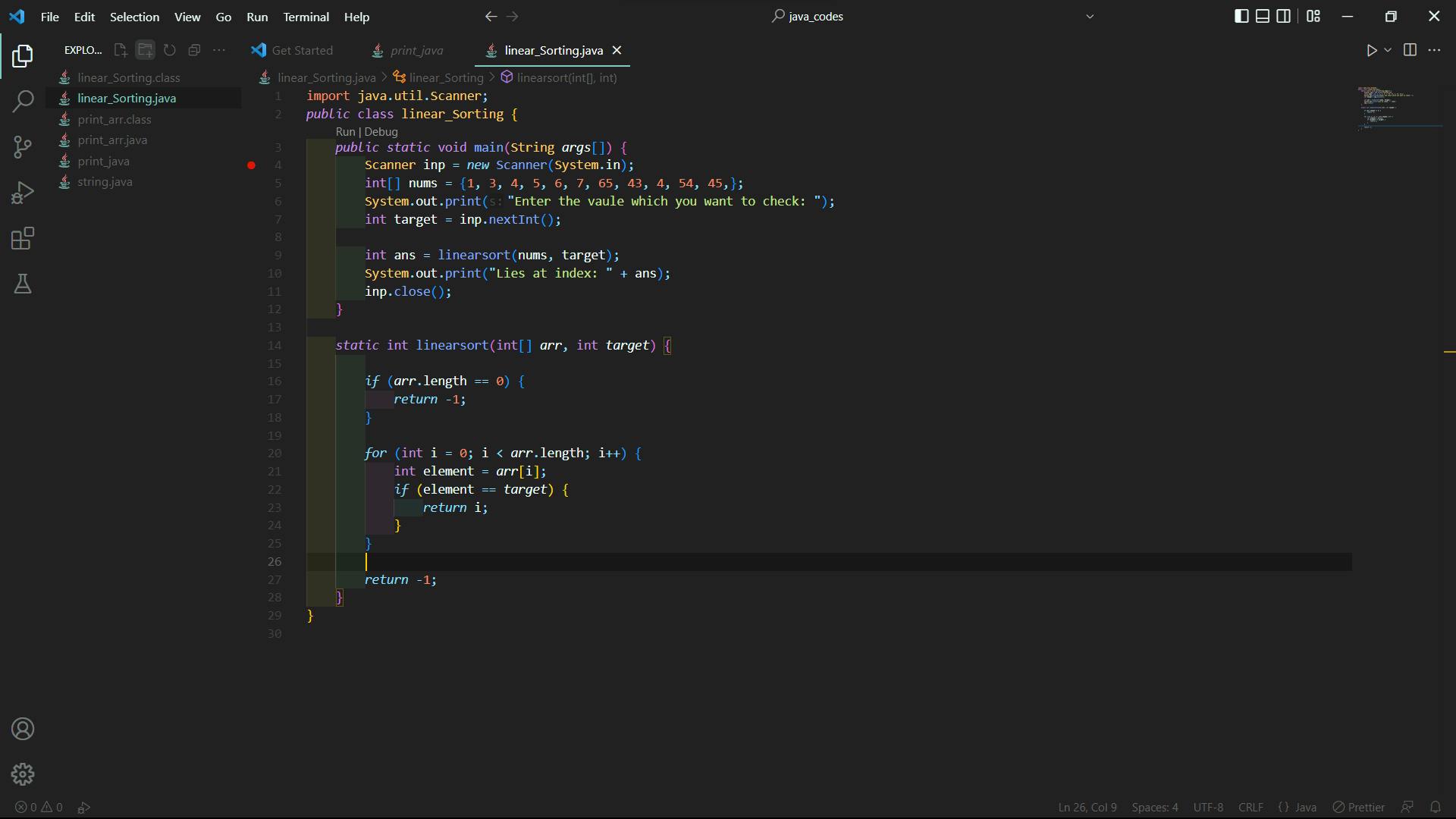Image resolution: width=1456 pixels, height=819 pixels.
Task: Open the command center dropdown chevron
Action: 1090,17
